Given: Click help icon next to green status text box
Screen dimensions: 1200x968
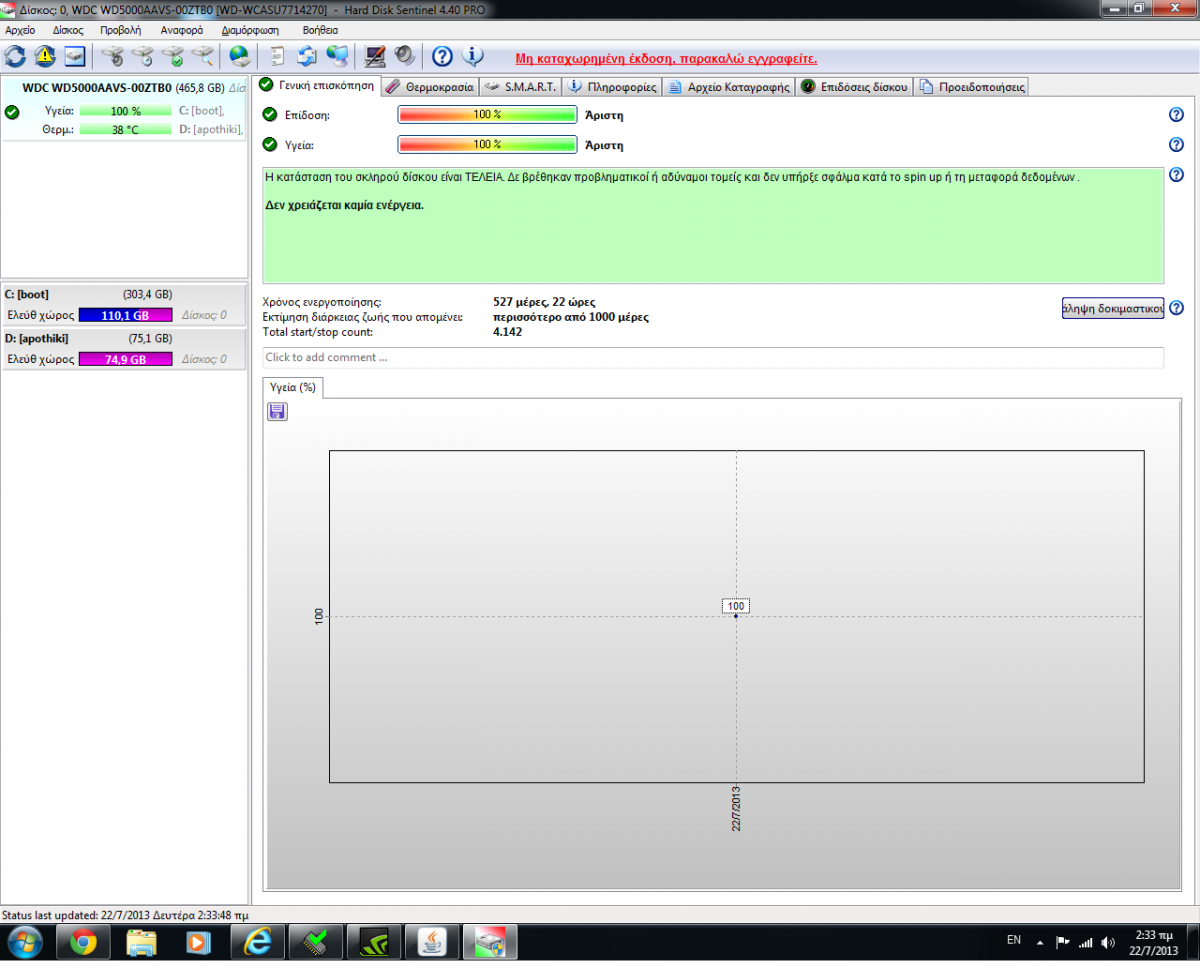Looking at the screenshot, I should (1176, 176).
